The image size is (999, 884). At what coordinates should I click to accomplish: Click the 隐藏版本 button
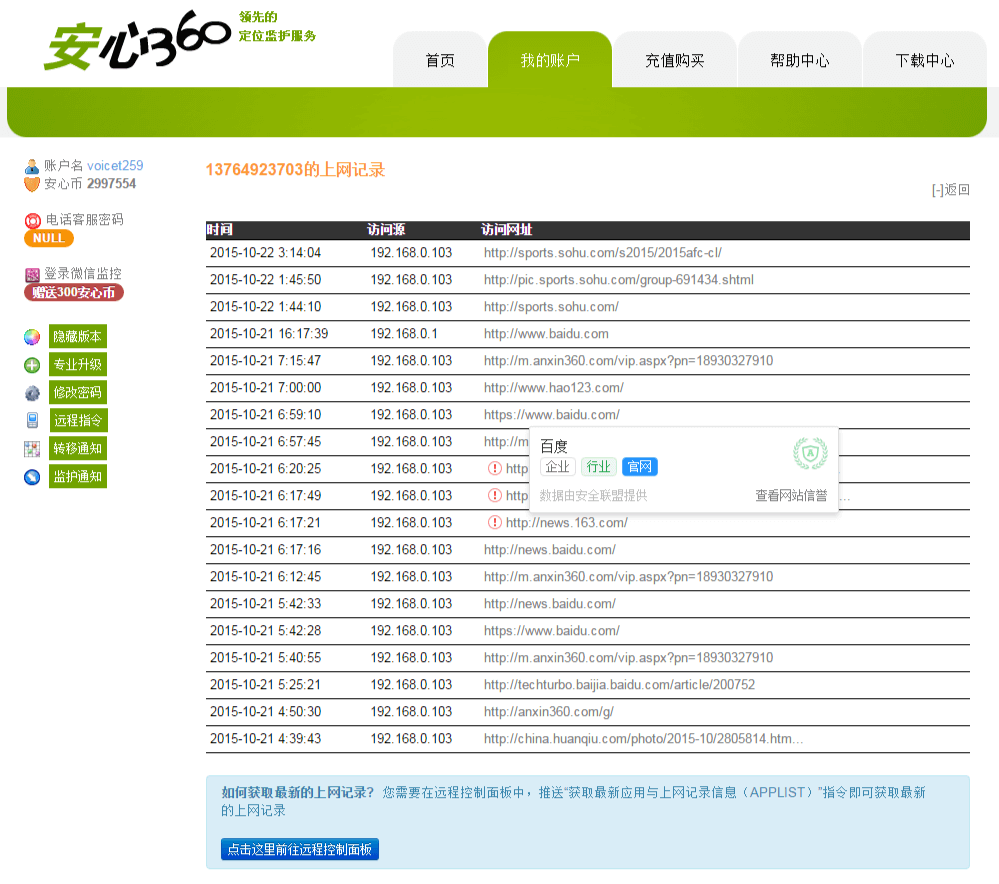pyautogui.click(x=78, y=337)
